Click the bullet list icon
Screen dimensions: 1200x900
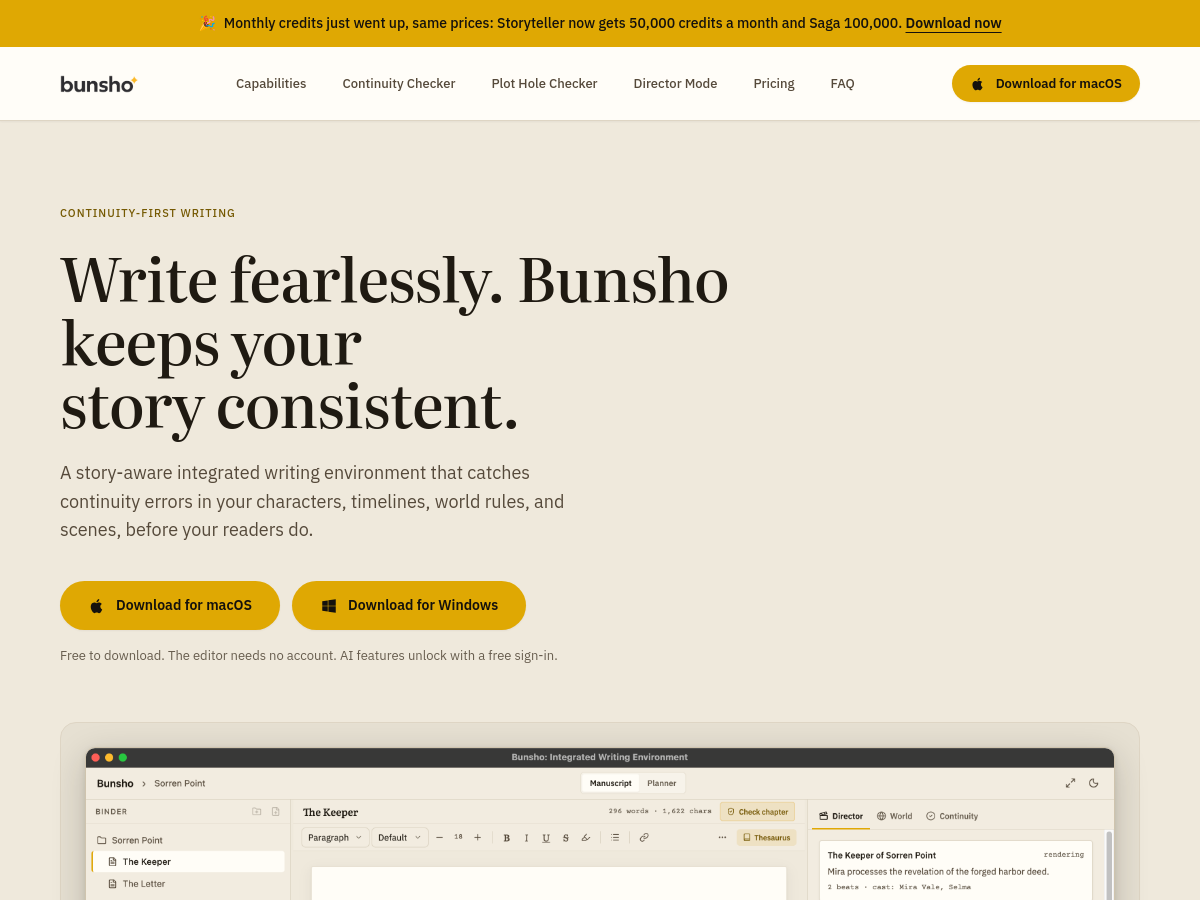(x=615, y=837)
